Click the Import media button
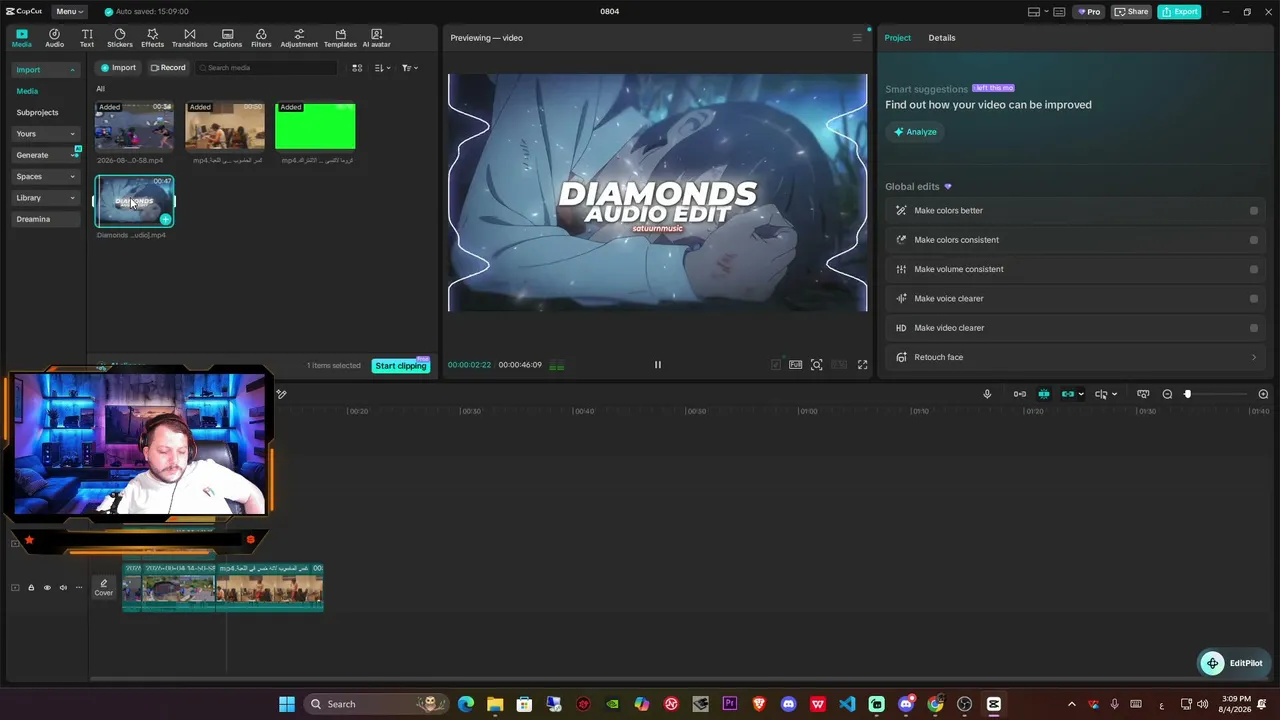 [118, 68]
